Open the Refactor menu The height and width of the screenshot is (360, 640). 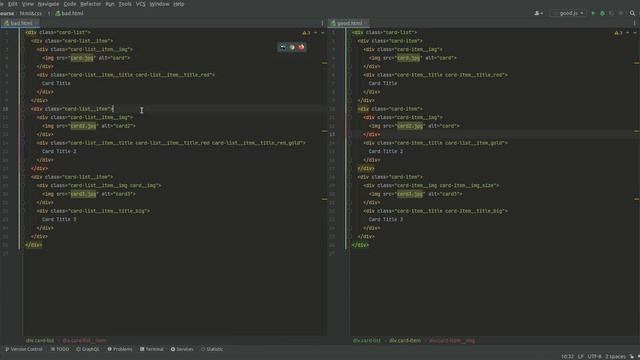(91, 4)
